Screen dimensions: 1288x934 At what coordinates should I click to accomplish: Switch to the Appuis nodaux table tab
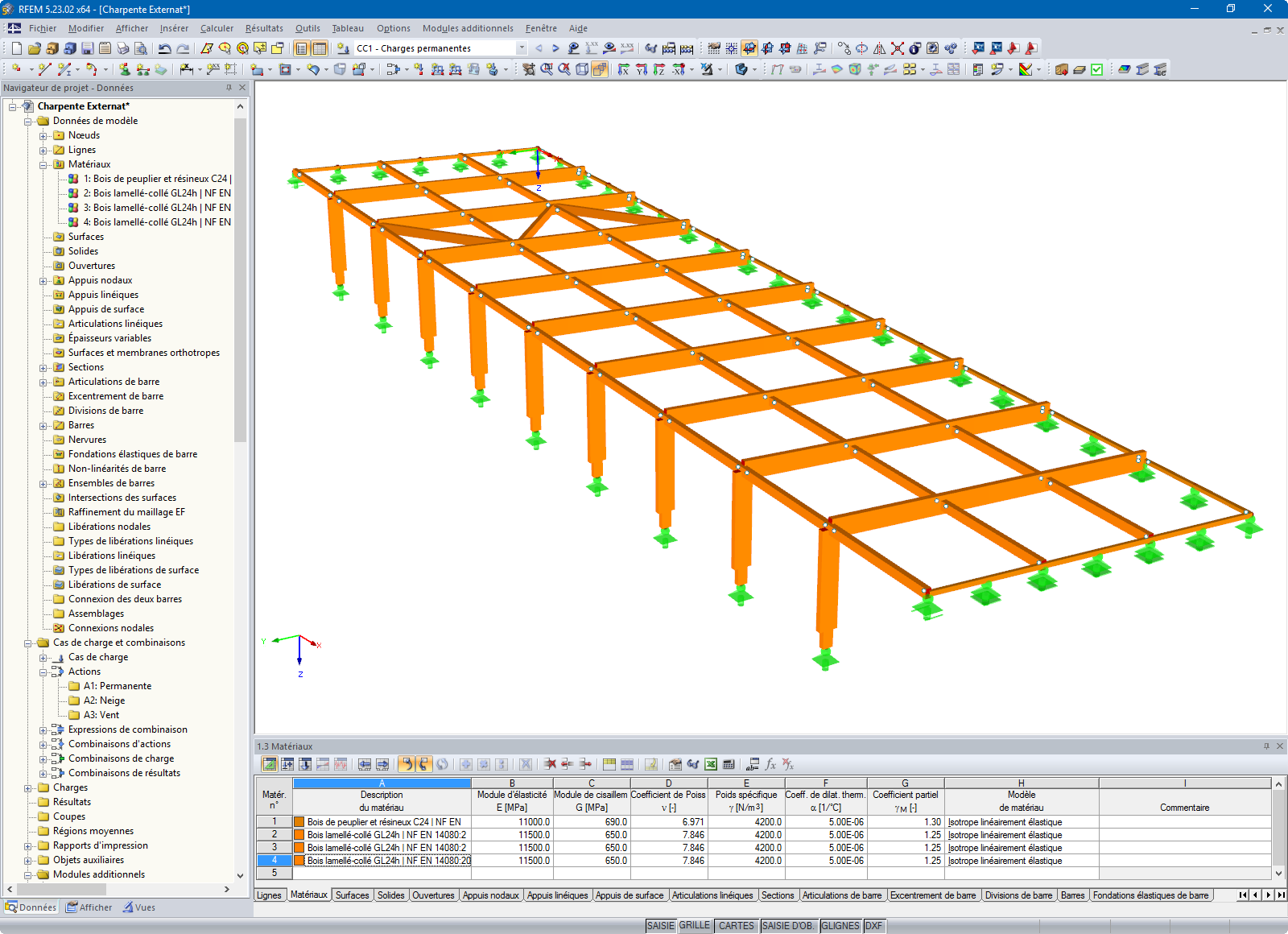491,895
